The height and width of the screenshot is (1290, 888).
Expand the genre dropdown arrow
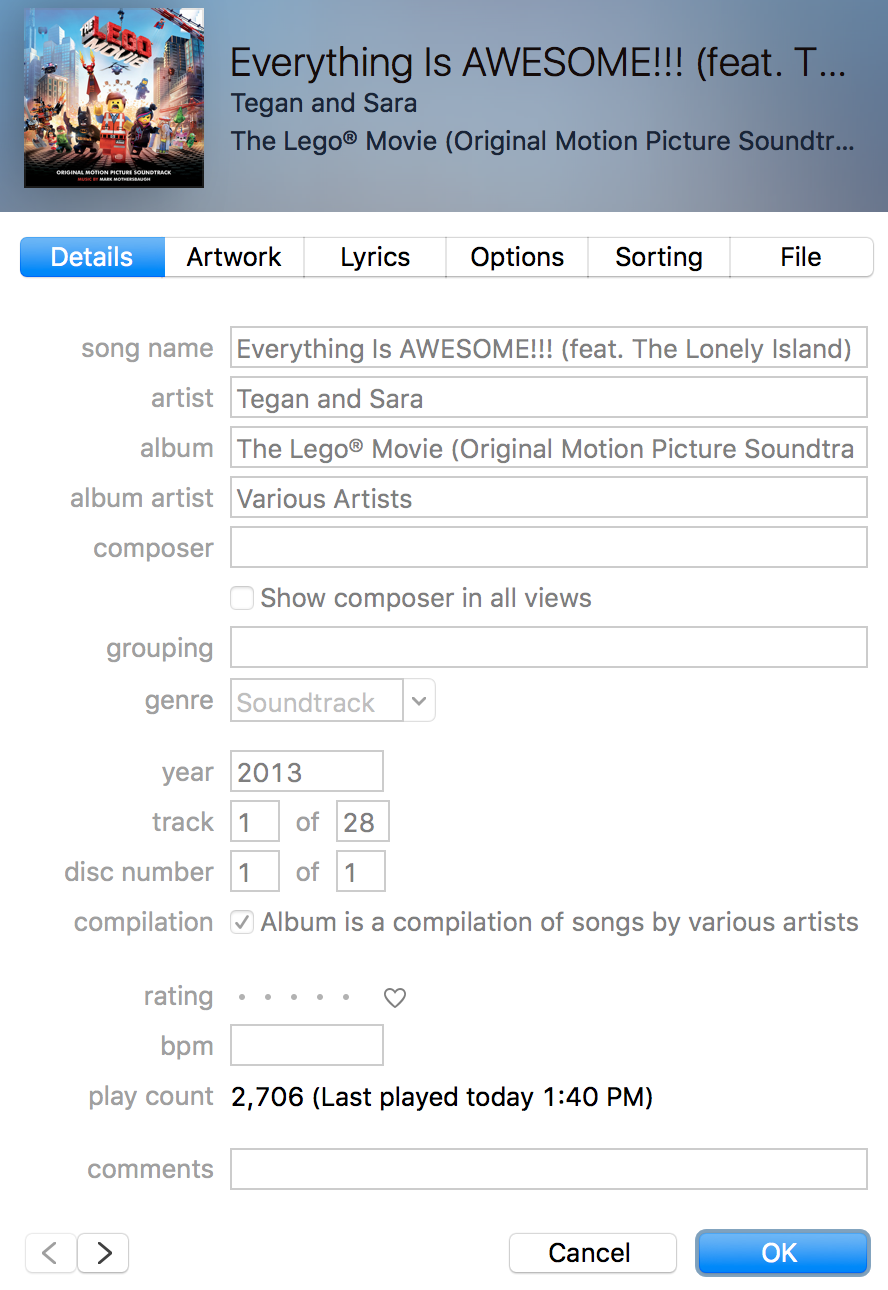[419, 701]
